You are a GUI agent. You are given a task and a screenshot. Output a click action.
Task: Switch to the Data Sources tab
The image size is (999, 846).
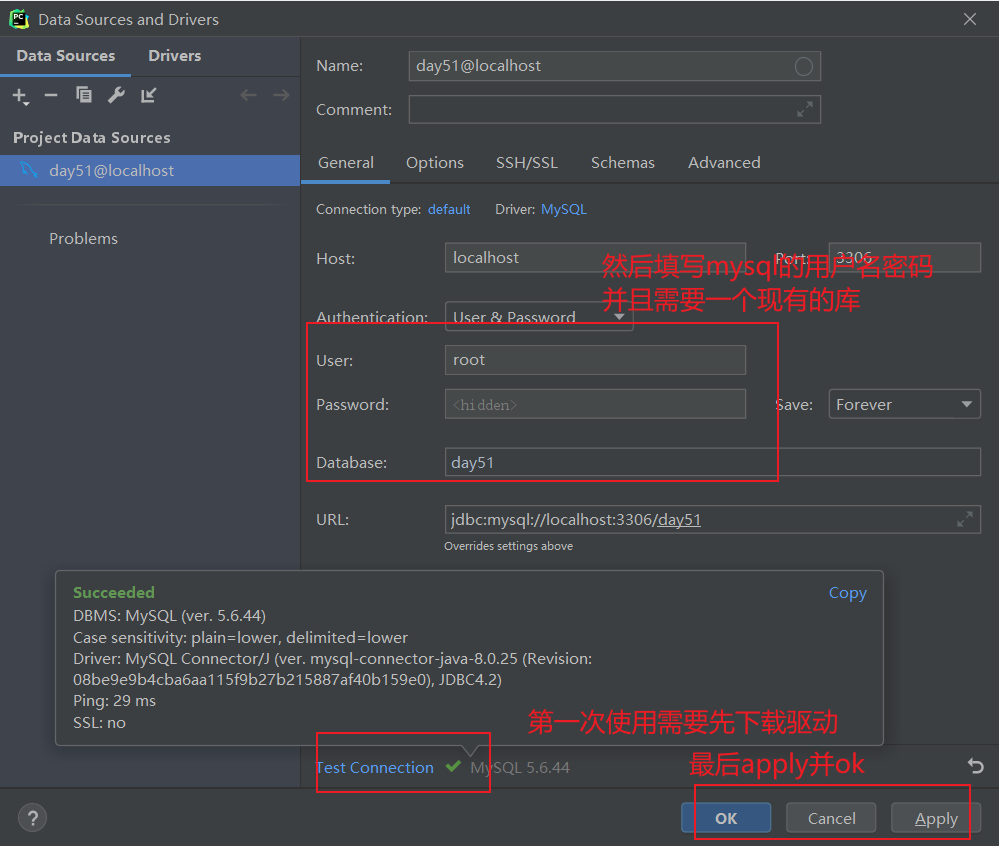66,56
